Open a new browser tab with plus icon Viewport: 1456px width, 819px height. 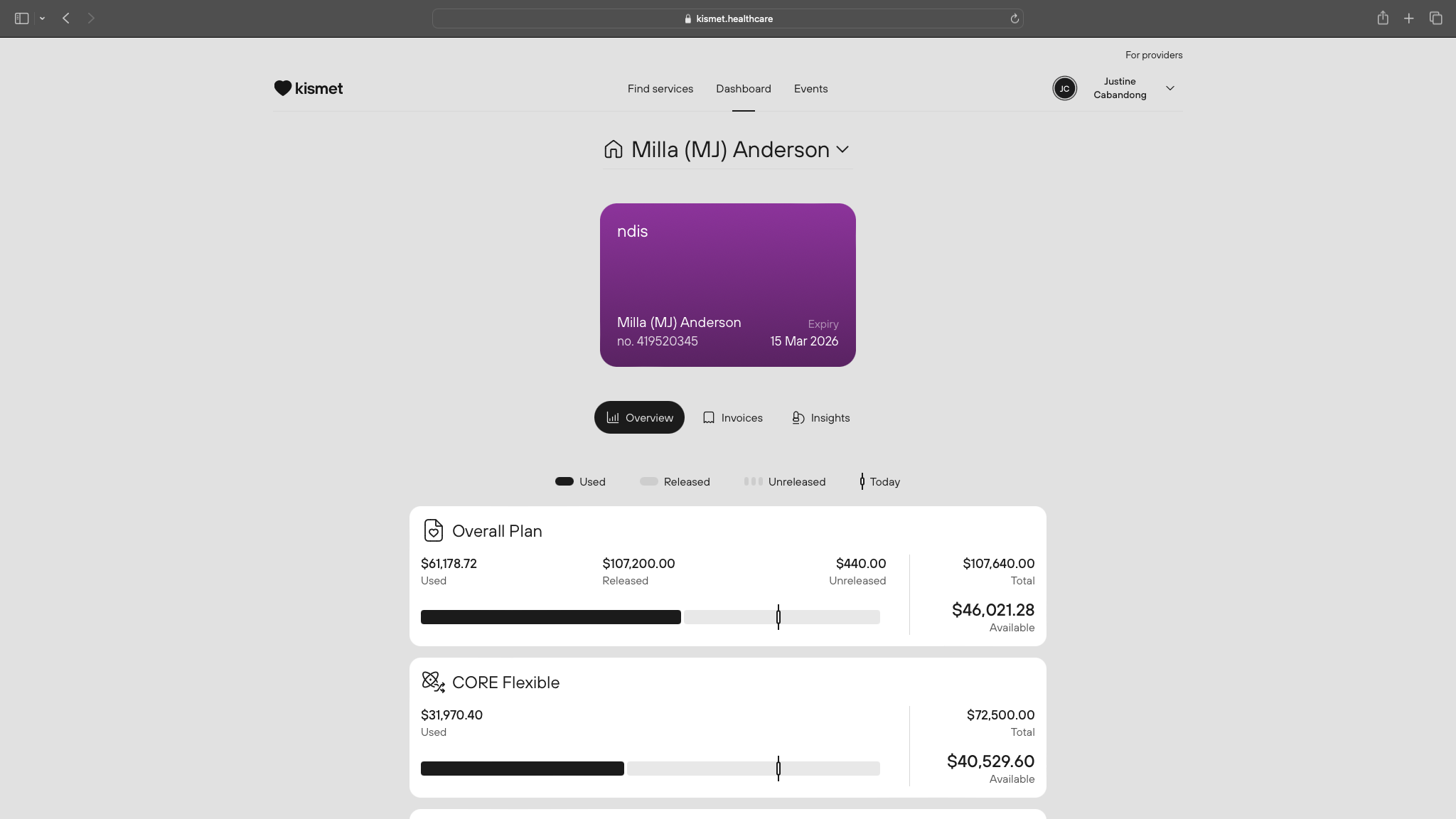(x=1408, y=18)
